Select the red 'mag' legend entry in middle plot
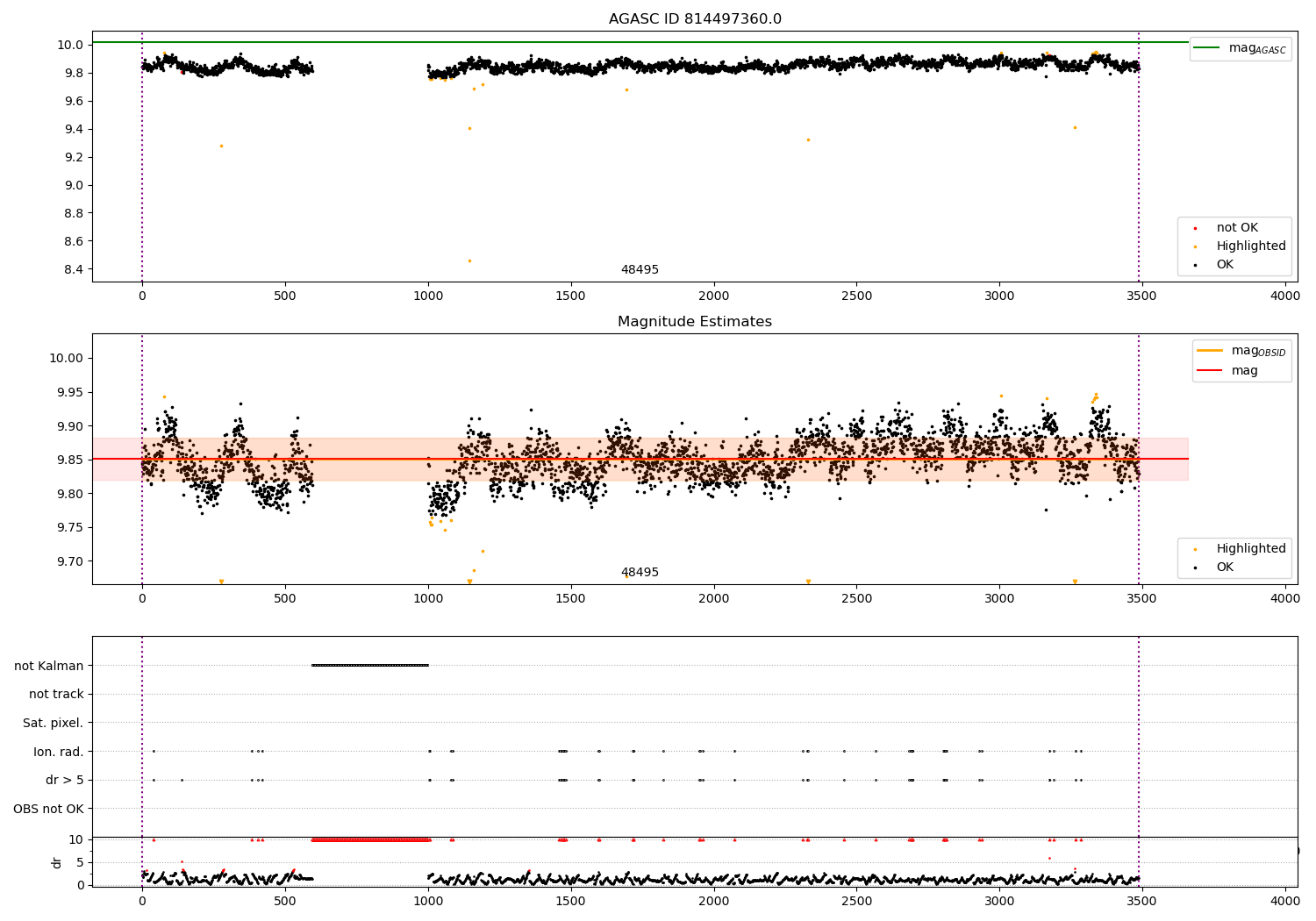1316x921 pixels. point(1228,371)
